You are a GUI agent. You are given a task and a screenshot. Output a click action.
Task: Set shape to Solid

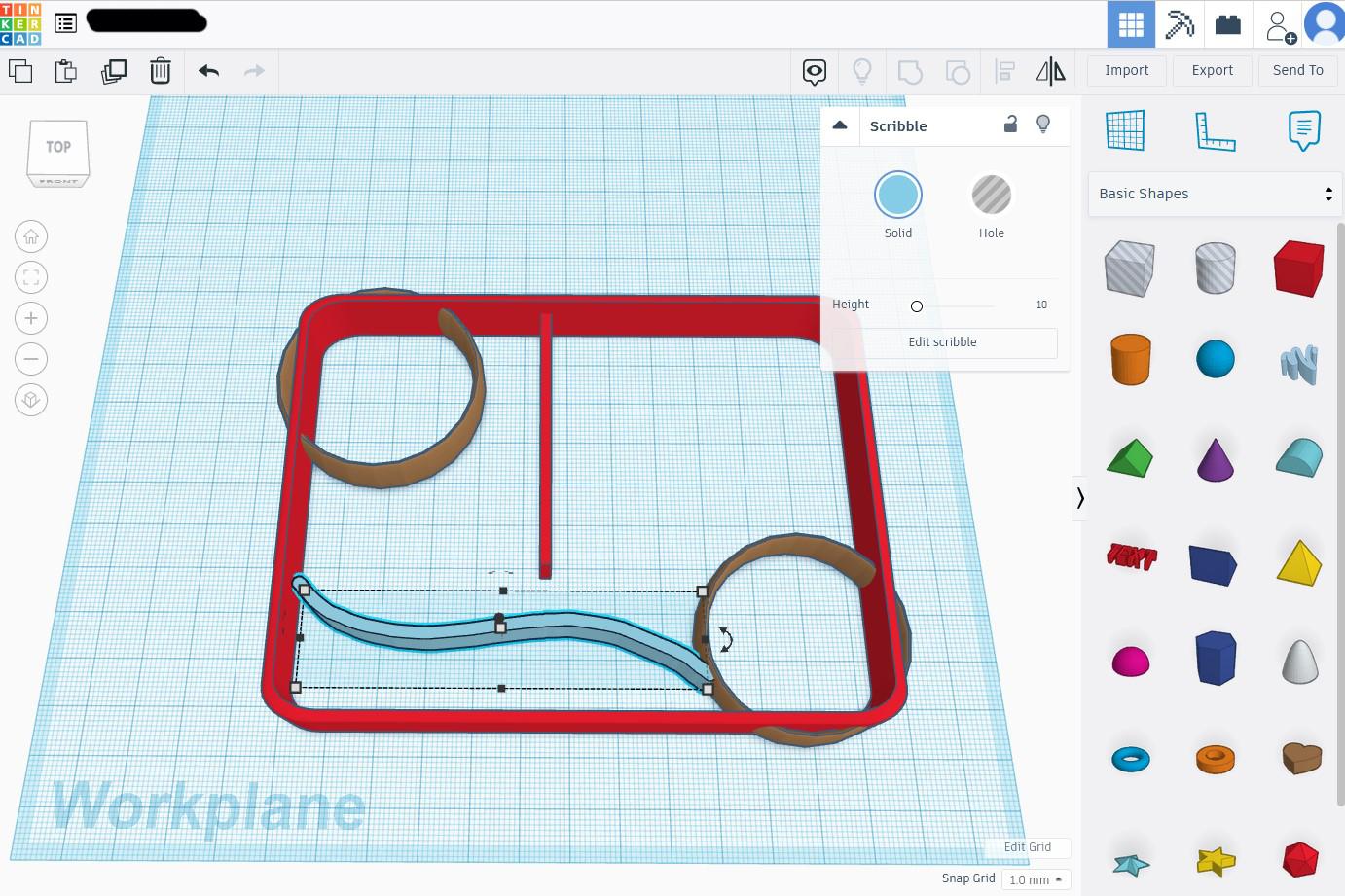coord(898,195)
